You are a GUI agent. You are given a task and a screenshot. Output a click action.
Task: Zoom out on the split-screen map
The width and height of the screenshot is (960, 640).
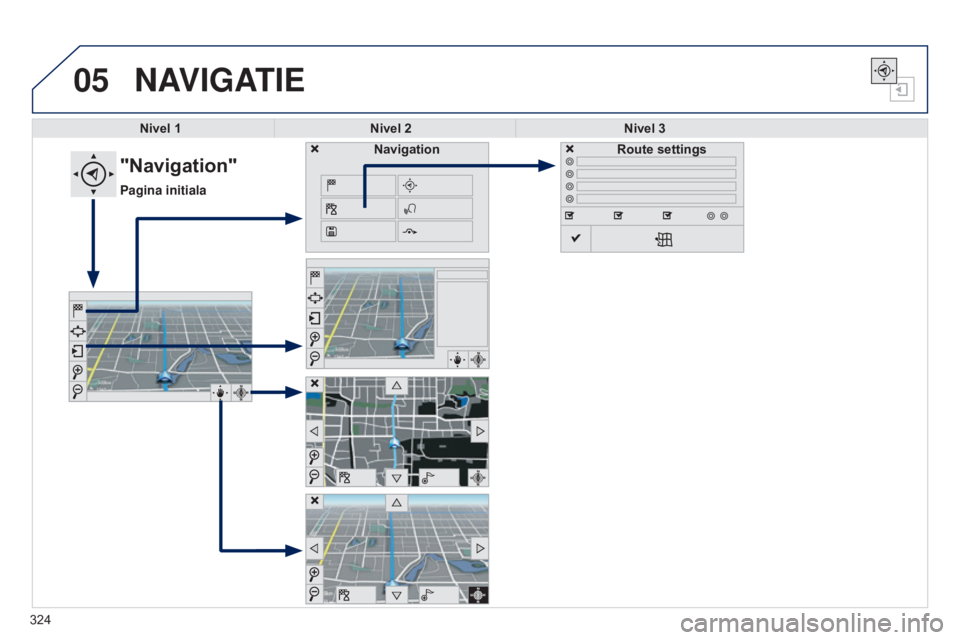(x=315, y=358)
